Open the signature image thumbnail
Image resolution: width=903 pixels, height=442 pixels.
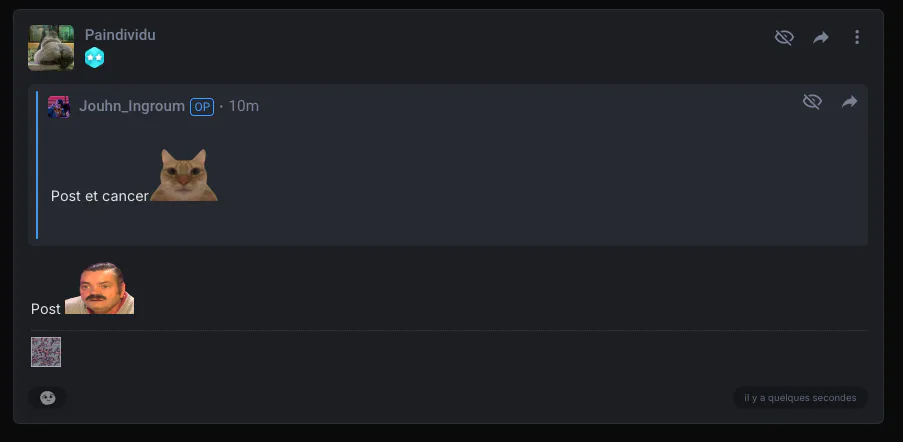[x=46, y=352]
